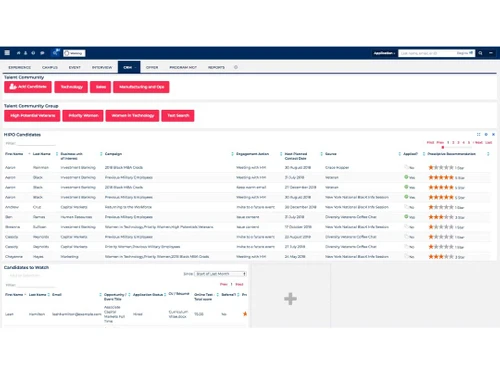The width and height of the screenshot is (500, 375).
Task: Click the small circular icon after the Reports tab
Action: [236, 67]
